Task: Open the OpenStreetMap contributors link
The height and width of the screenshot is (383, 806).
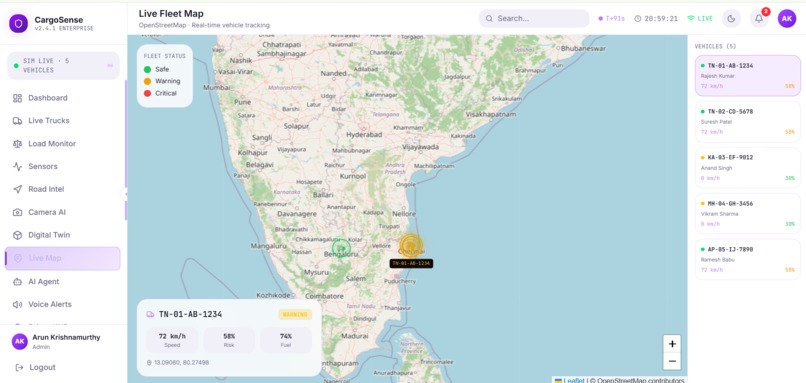Action: 640,380
